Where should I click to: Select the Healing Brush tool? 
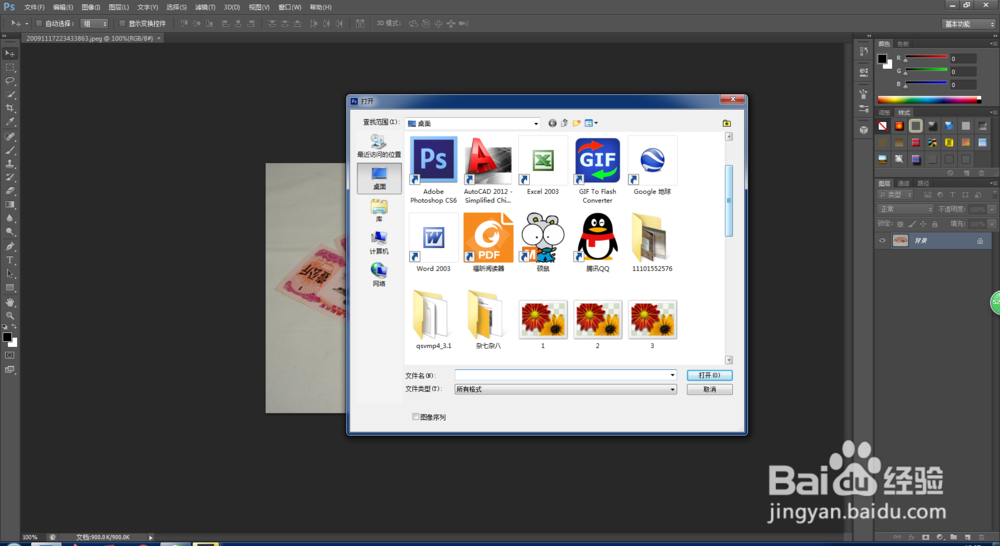(x=10, y=136)
